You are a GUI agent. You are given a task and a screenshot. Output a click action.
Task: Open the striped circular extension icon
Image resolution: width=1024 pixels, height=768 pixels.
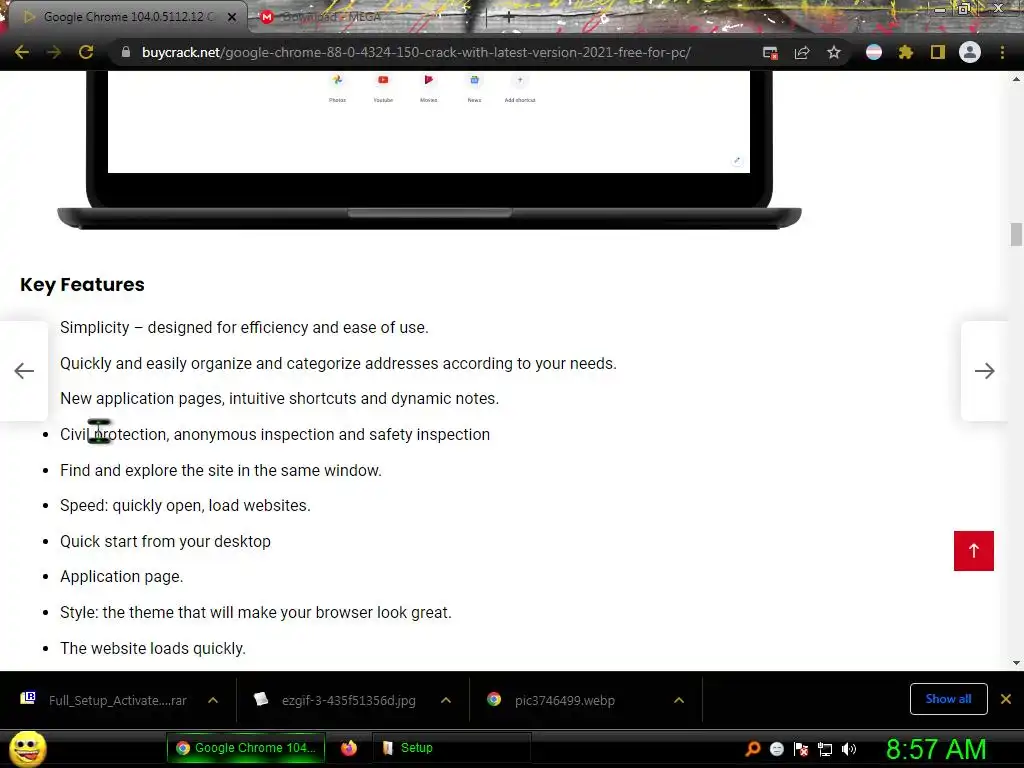pyautogui.click(x=874, y=52)
